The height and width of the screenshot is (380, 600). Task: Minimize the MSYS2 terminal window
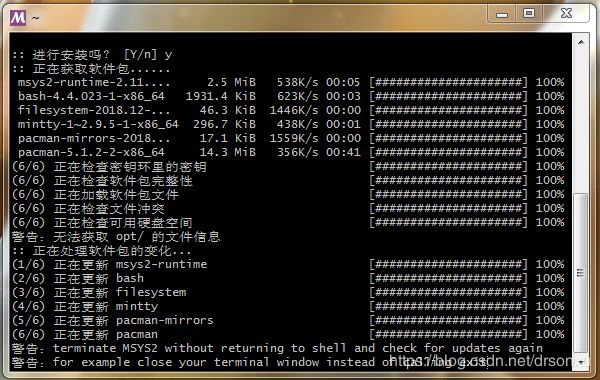point(502,14)
